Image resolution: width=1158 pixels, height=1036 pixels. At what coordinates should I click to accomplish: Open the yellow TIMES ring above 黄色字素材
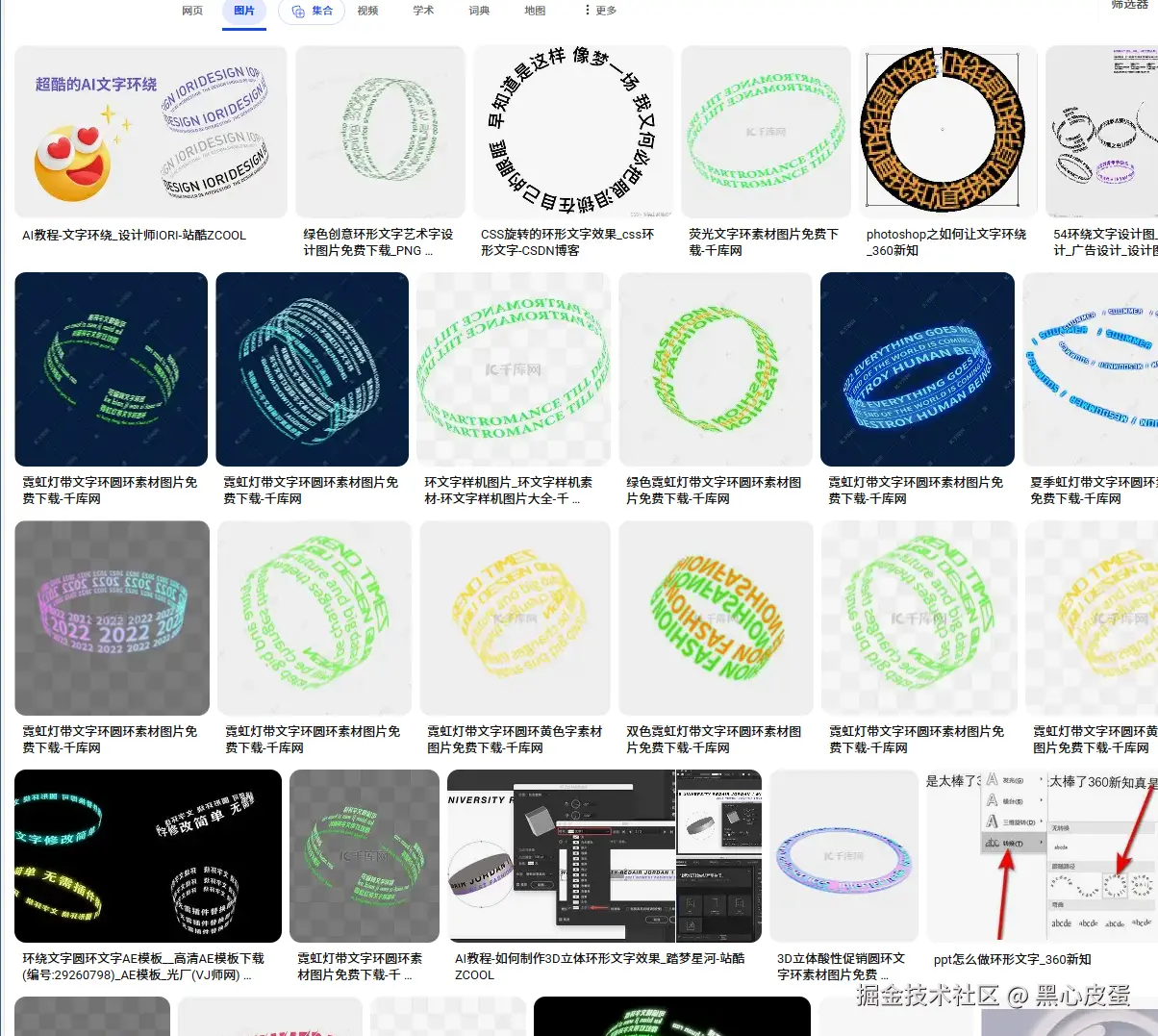515,618
